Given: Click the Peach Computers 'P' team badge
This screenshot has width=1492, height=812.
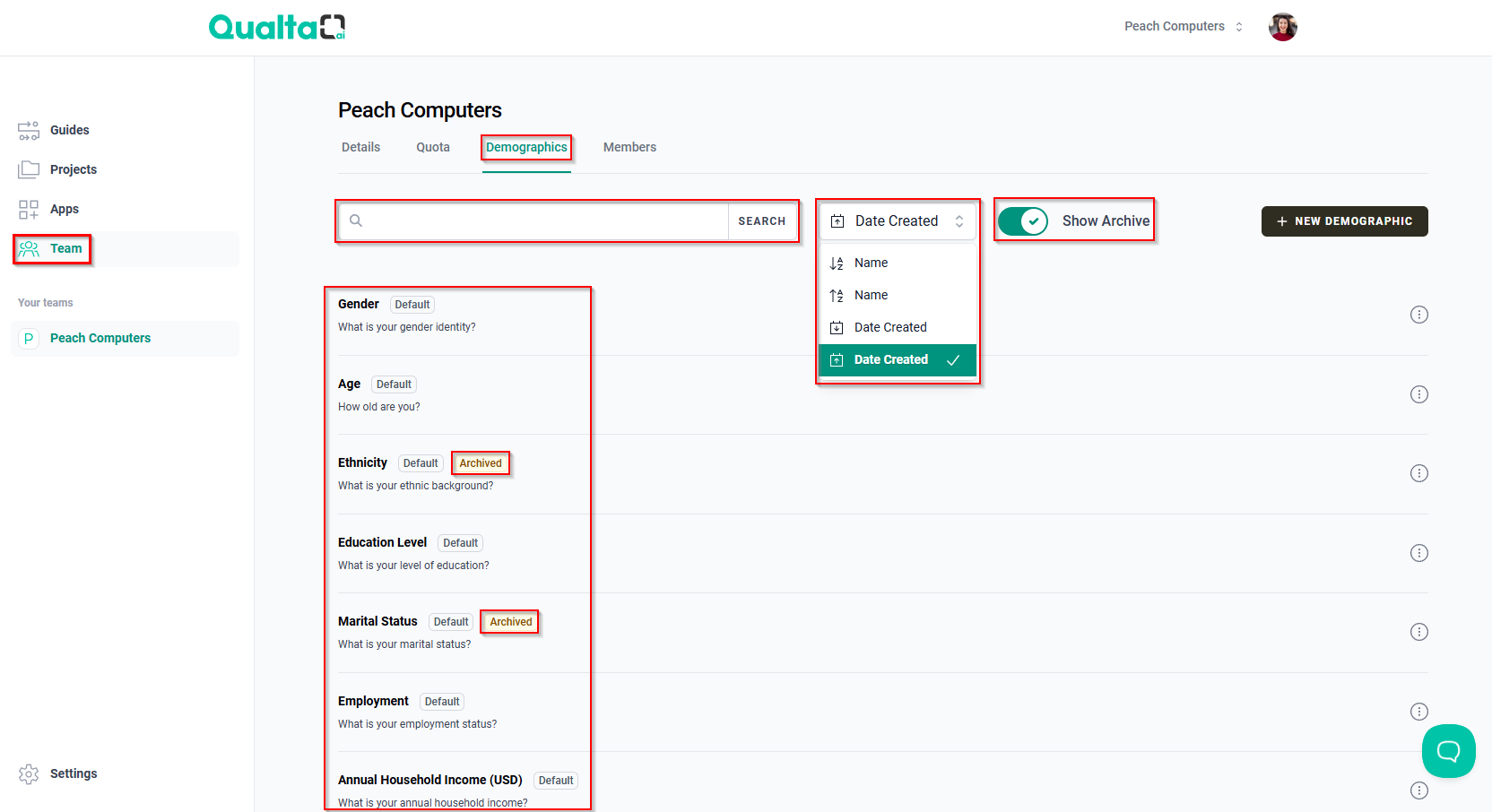Looking at the screenshot, I should tap(29, 338).
